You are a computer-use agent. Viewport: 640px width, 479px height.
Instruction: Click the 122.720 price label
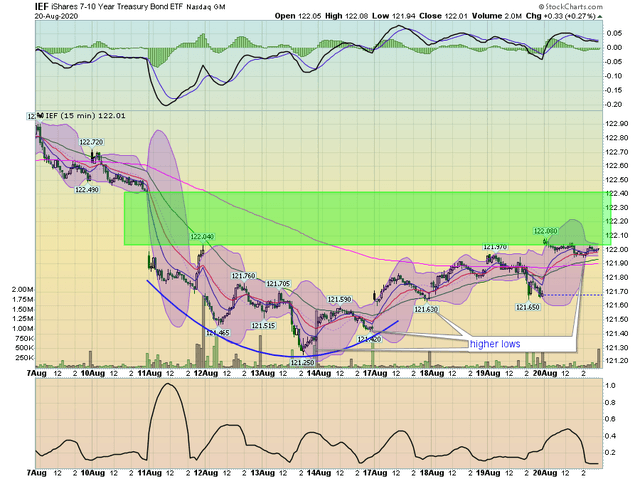(x=91, y=142)
